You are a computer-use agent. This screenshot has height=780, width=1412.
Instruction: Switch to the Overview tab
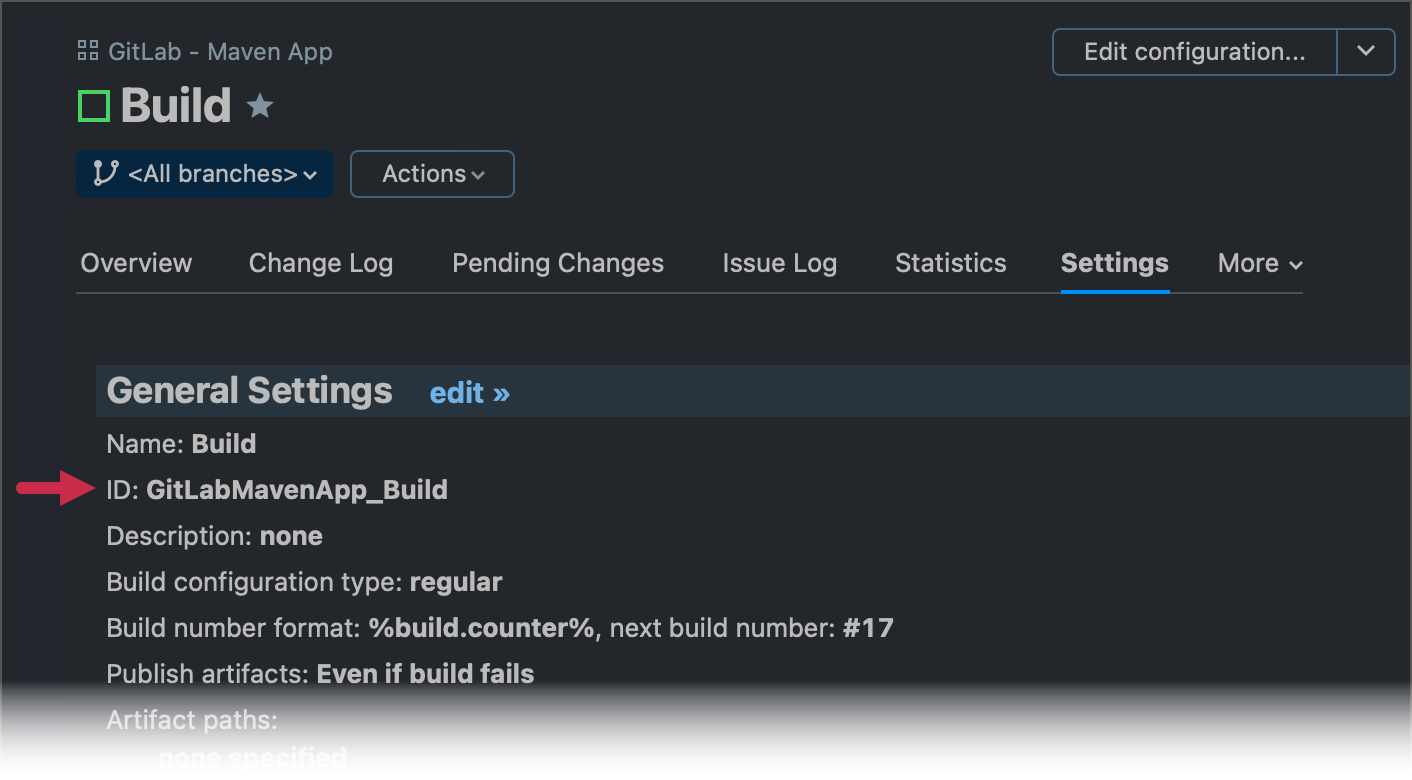click(135, 262)
